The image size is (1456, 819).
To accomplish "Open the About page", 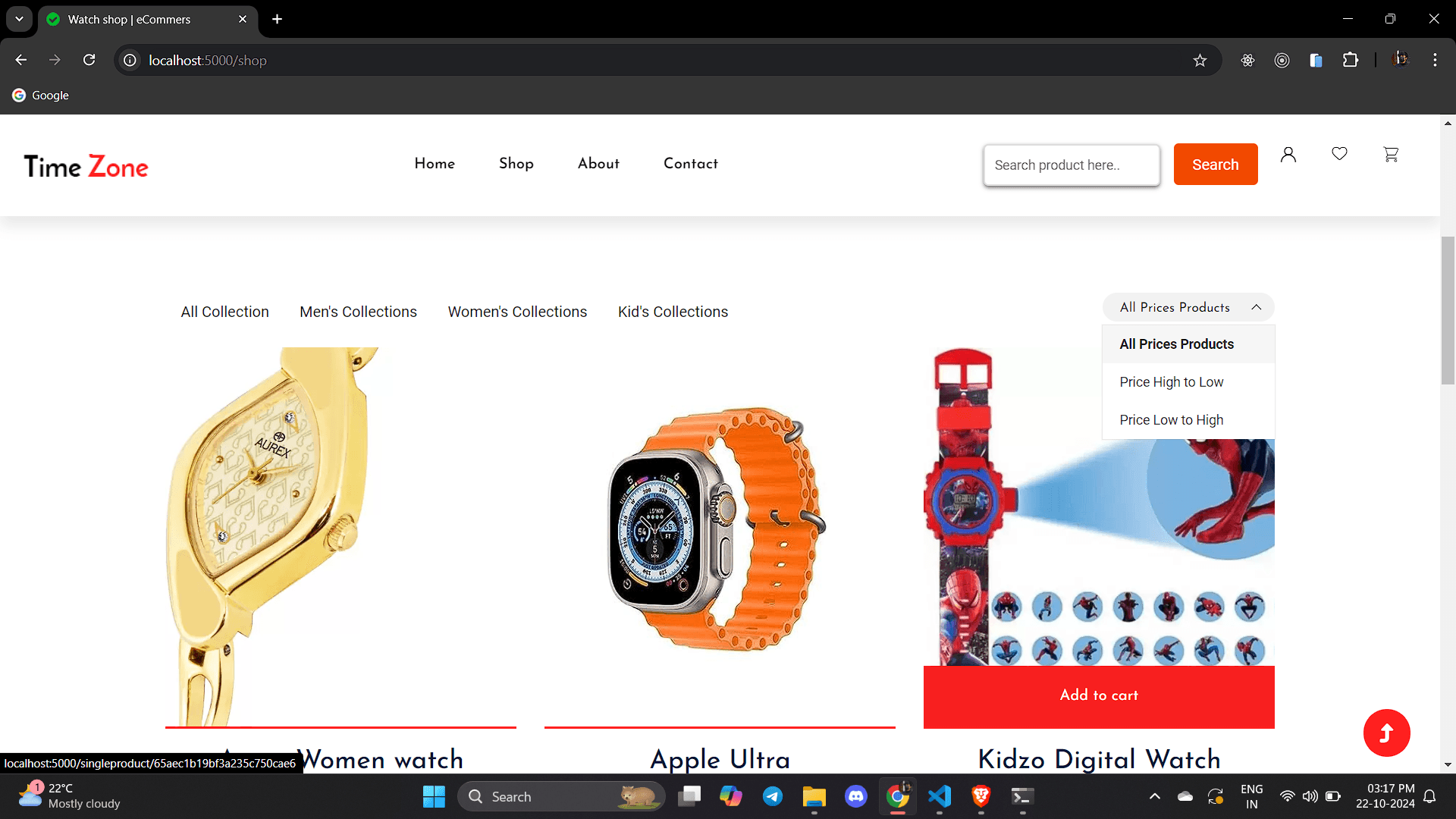I will click(x=598, y=164).
